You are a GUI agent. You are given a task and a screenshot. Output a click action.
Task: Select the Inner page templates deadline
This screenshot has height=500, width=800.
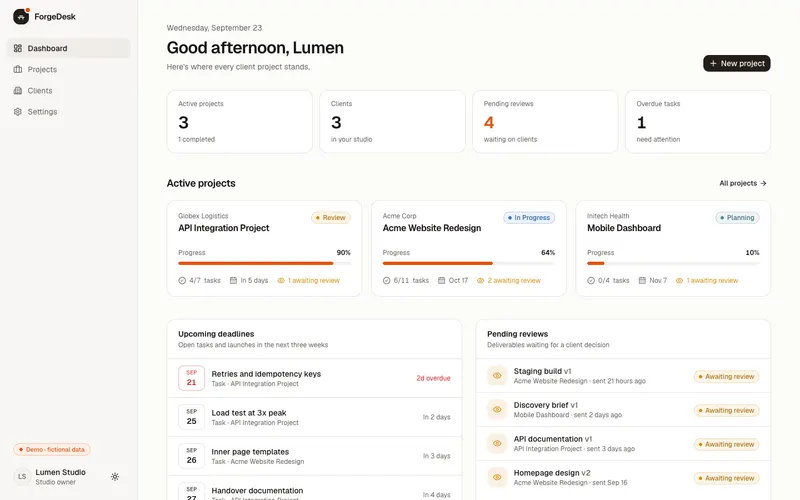(314, 456)
